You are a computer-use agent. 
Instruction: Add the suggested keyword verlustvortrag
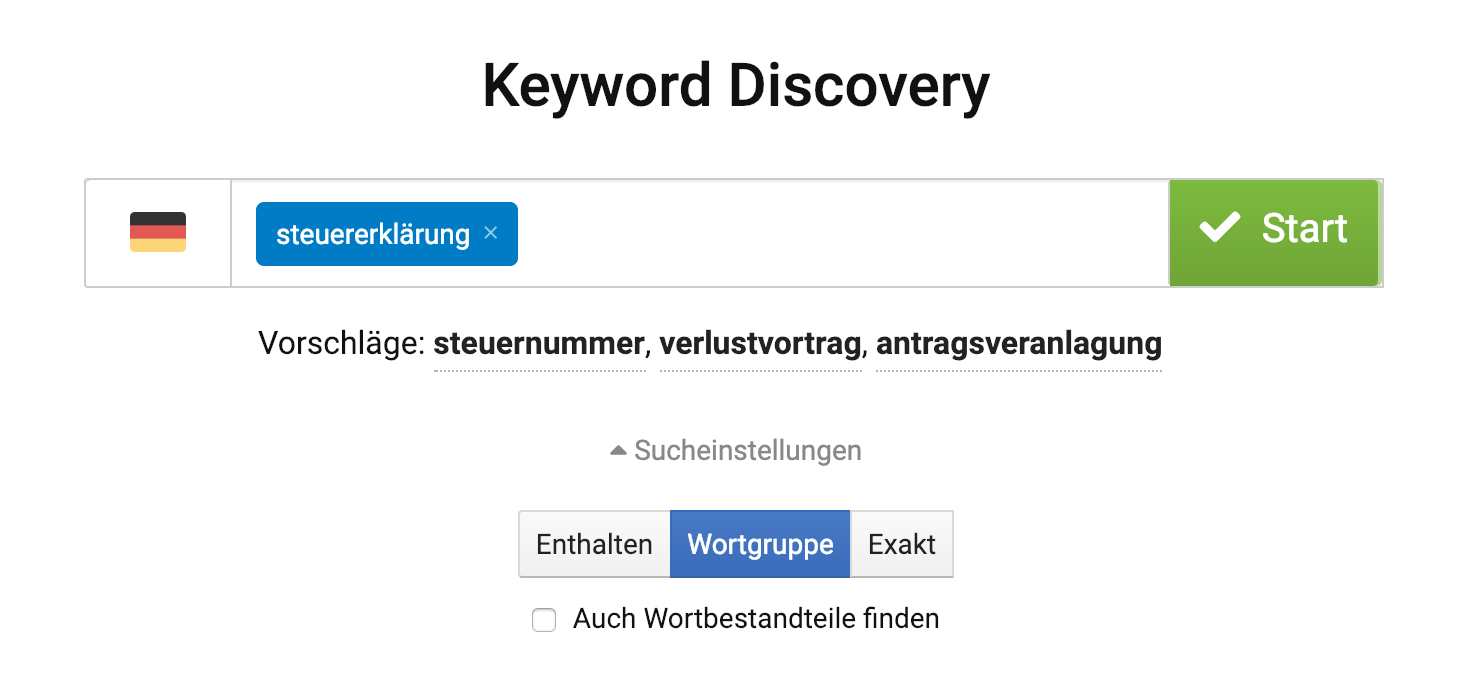pyautogui.click(x=760, y=344)
